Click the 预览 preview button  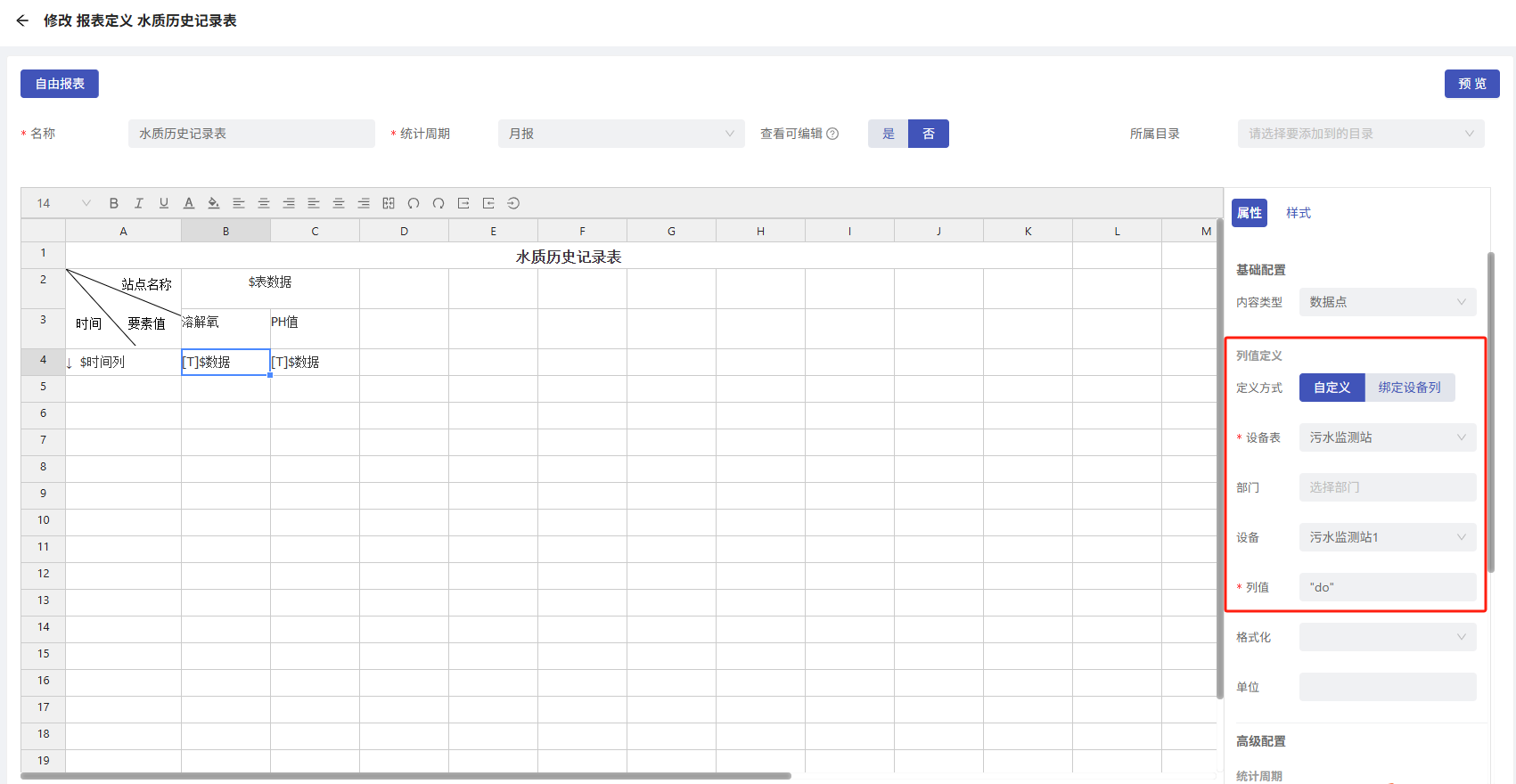coord(1472,84)
